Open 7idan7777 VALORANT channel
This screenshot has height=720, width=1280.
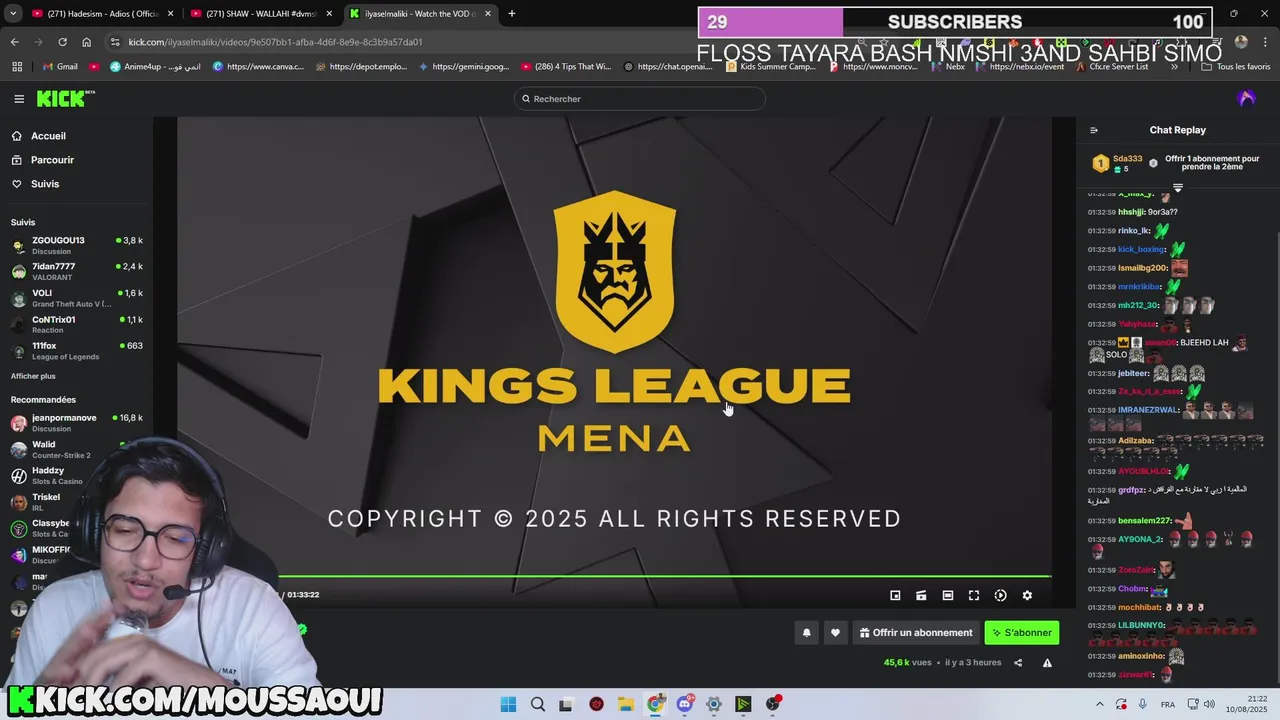pos(77,271)
